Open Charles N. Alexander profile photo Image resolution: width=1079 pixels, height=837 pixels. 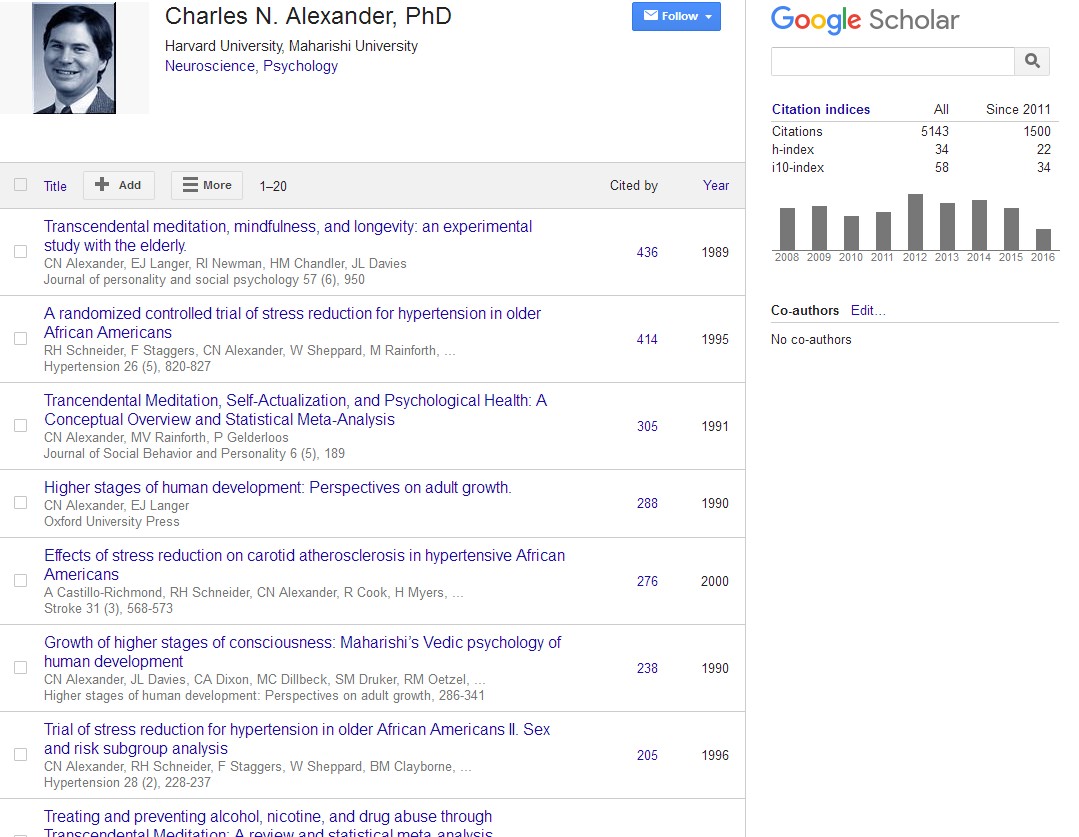pyautogui.click(x=74, y=58)
